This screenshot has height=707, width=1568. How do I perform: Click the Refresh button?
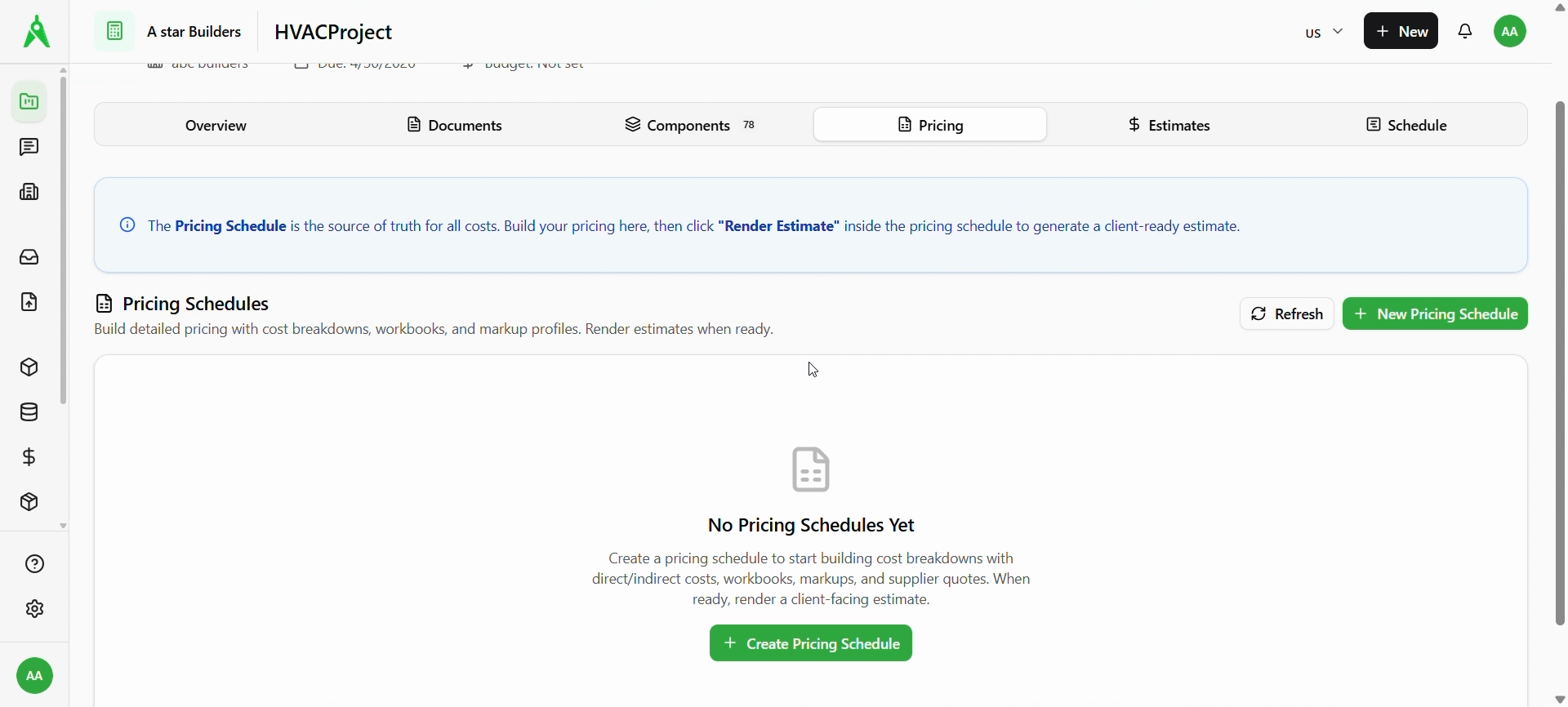(x=1287, y=314)
